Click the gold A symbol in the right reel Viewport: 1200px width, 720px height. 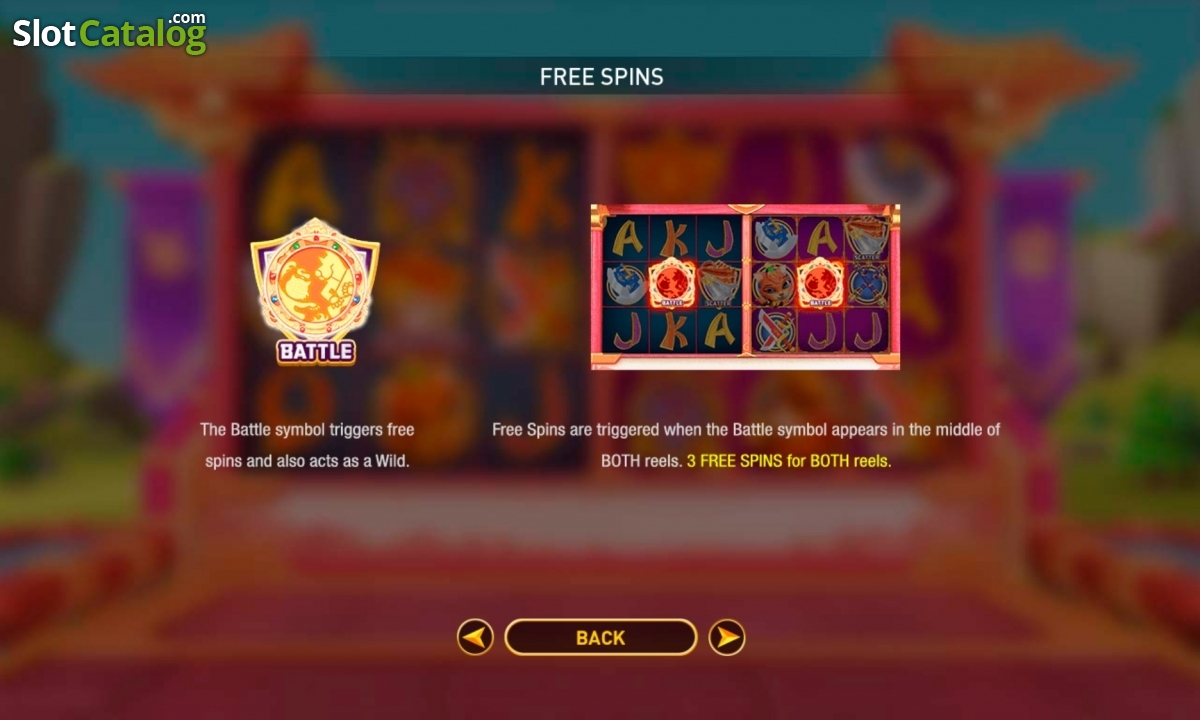[x=820, y=237]
